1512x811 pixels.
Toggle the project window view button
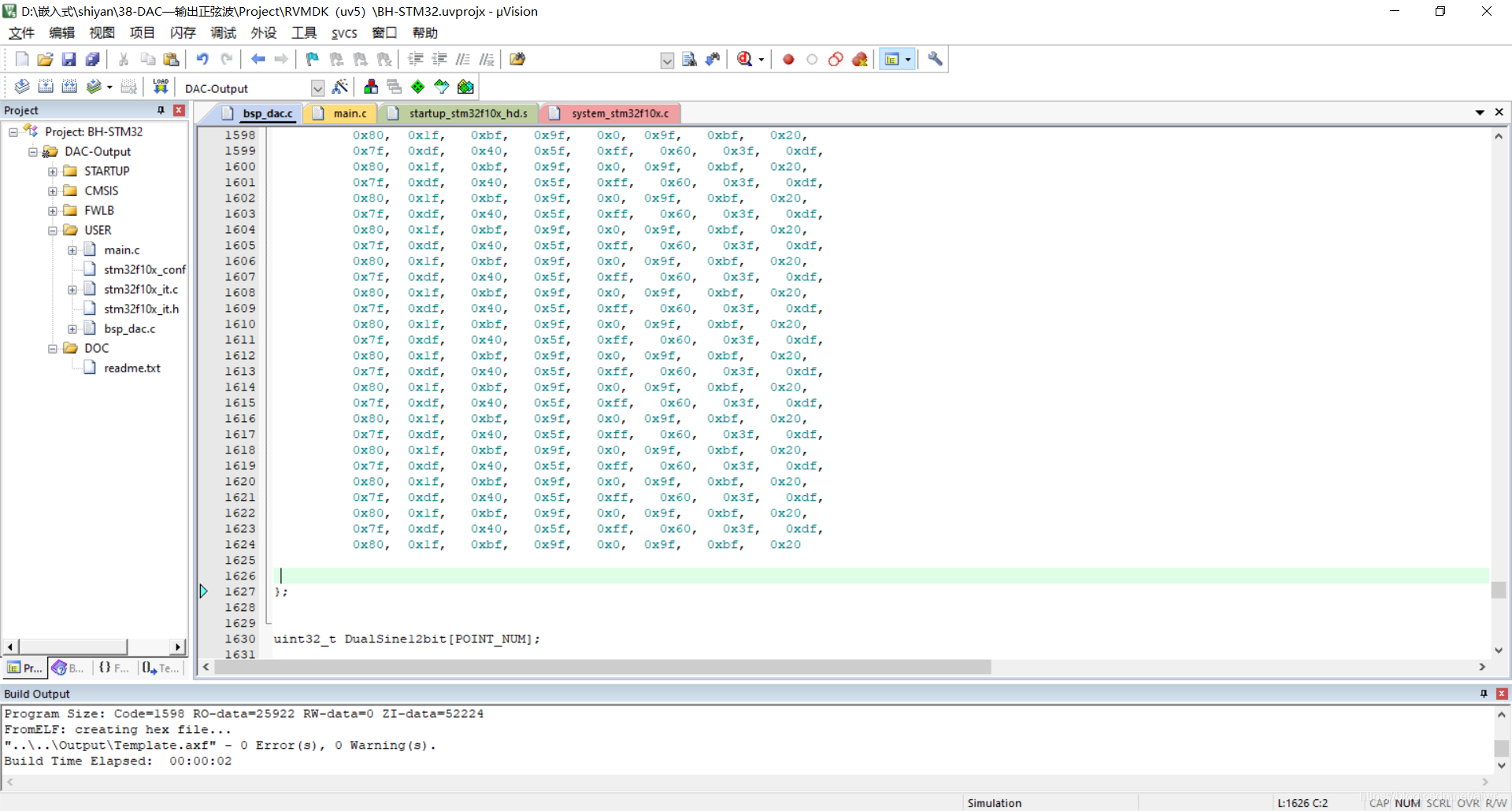[892, 59]
